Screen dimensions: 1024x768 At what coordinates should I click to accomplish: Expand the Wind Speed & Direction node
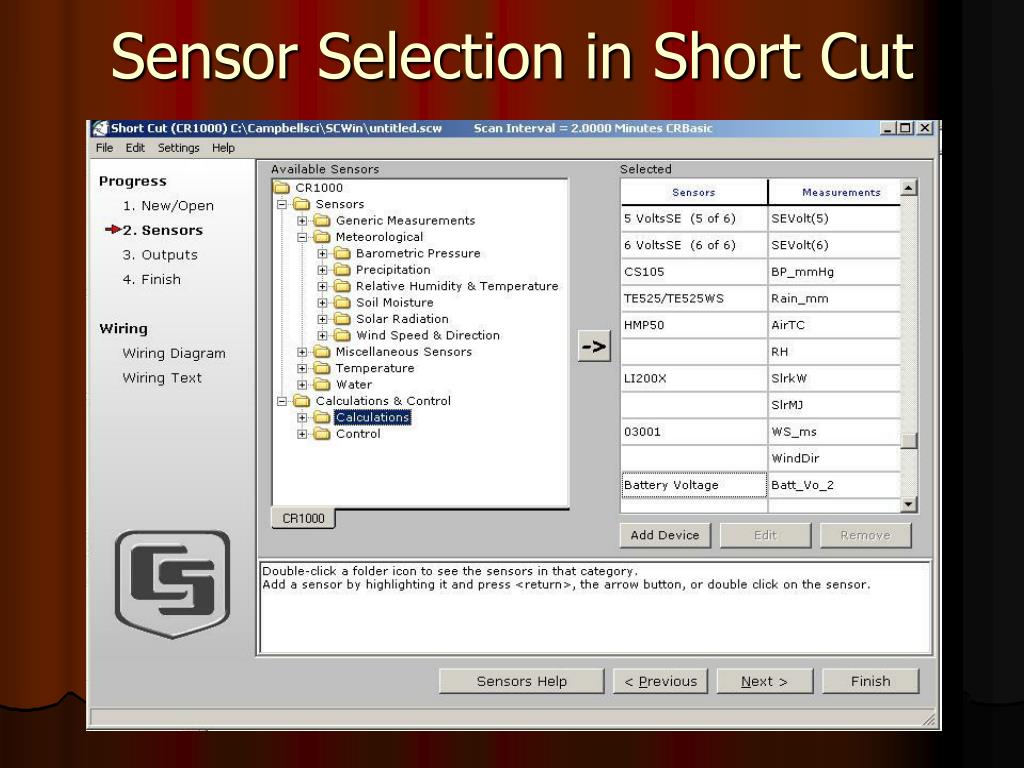click(x=323, y=335)
